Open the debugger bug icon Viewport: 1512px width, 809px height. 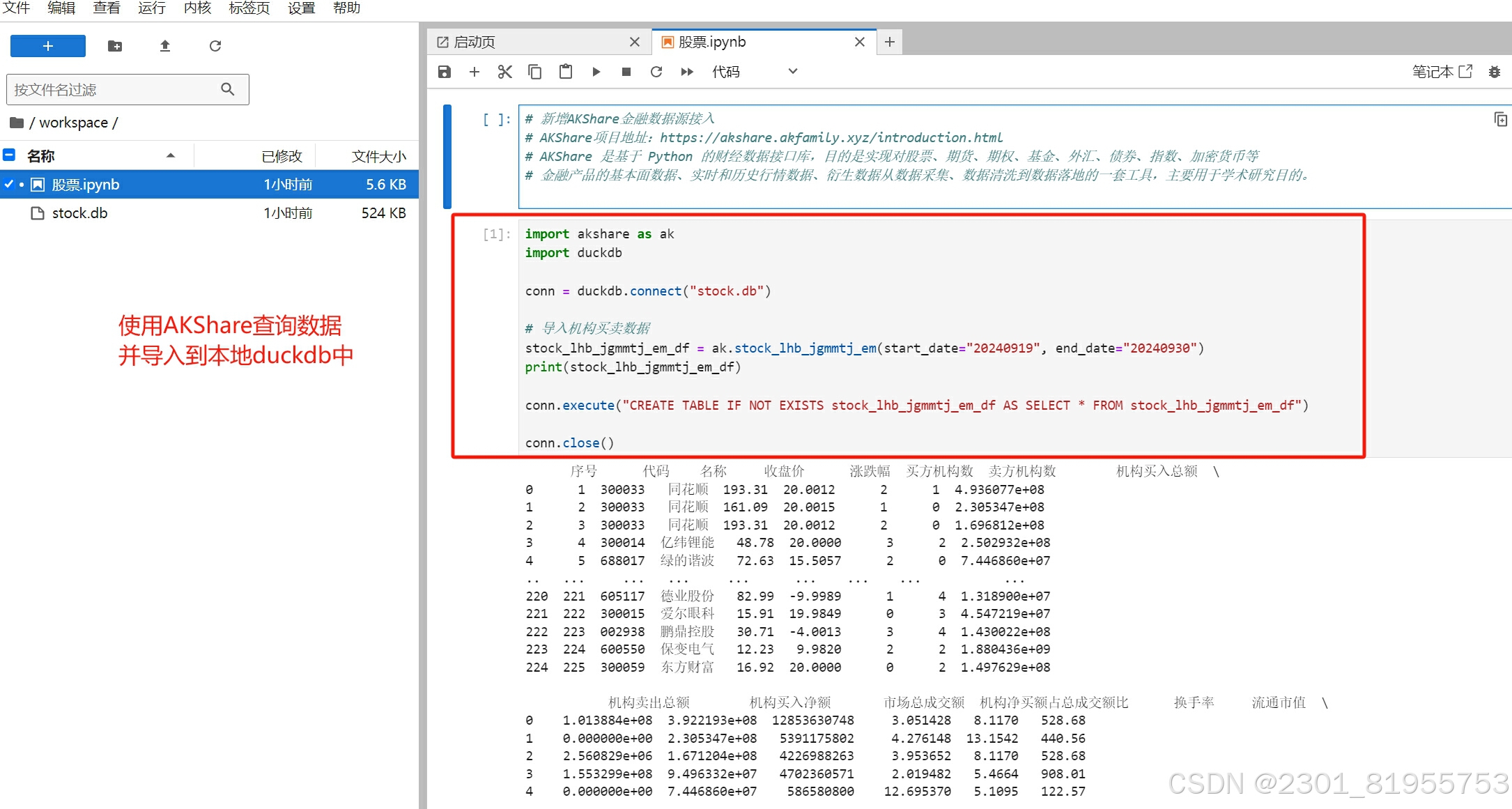(1494, 72)
